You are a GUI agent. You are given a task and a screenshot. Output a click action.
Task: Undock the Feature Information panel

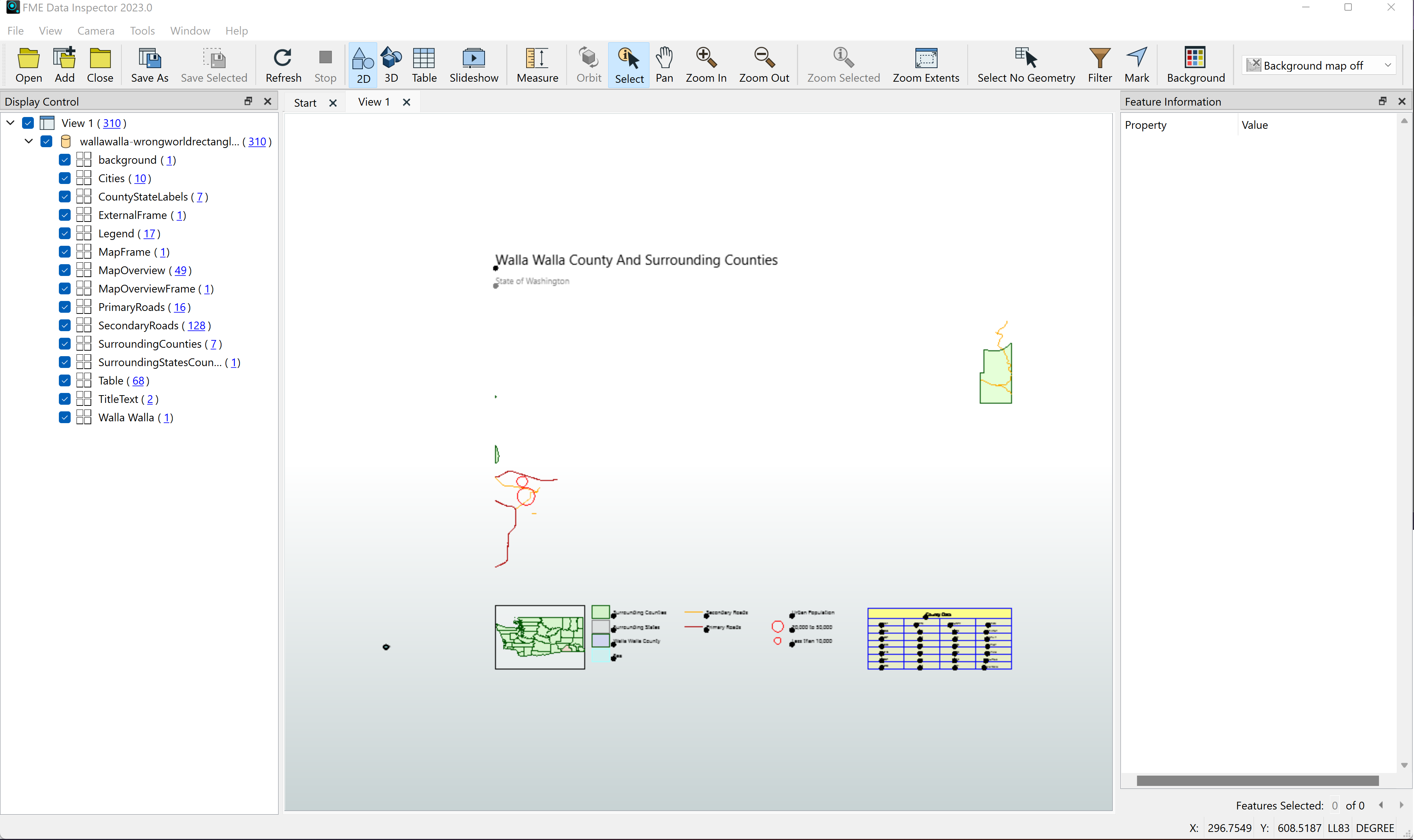click(x=1382, y=101)
